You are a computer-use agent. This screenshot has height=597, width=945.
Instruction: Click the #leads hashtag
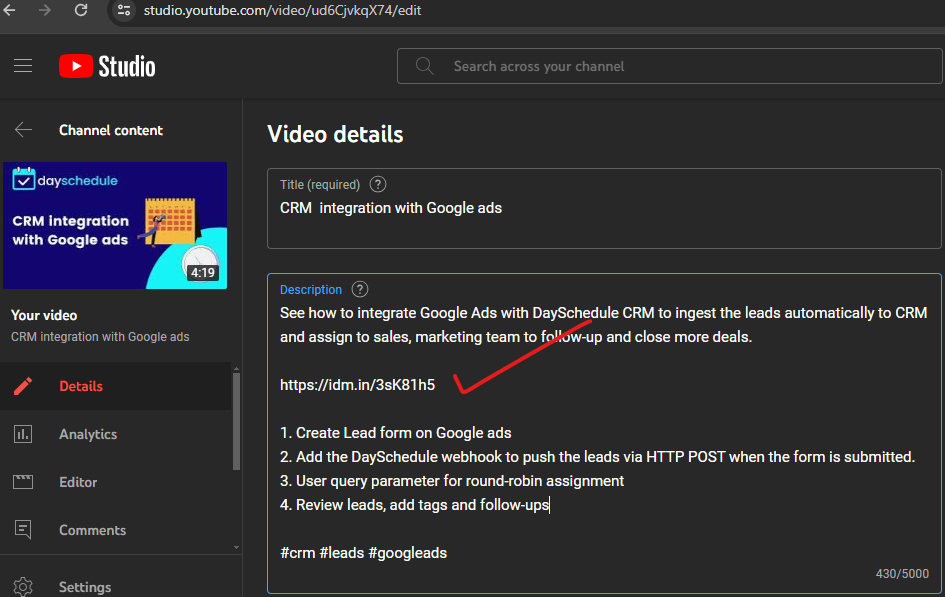[342, 553]
